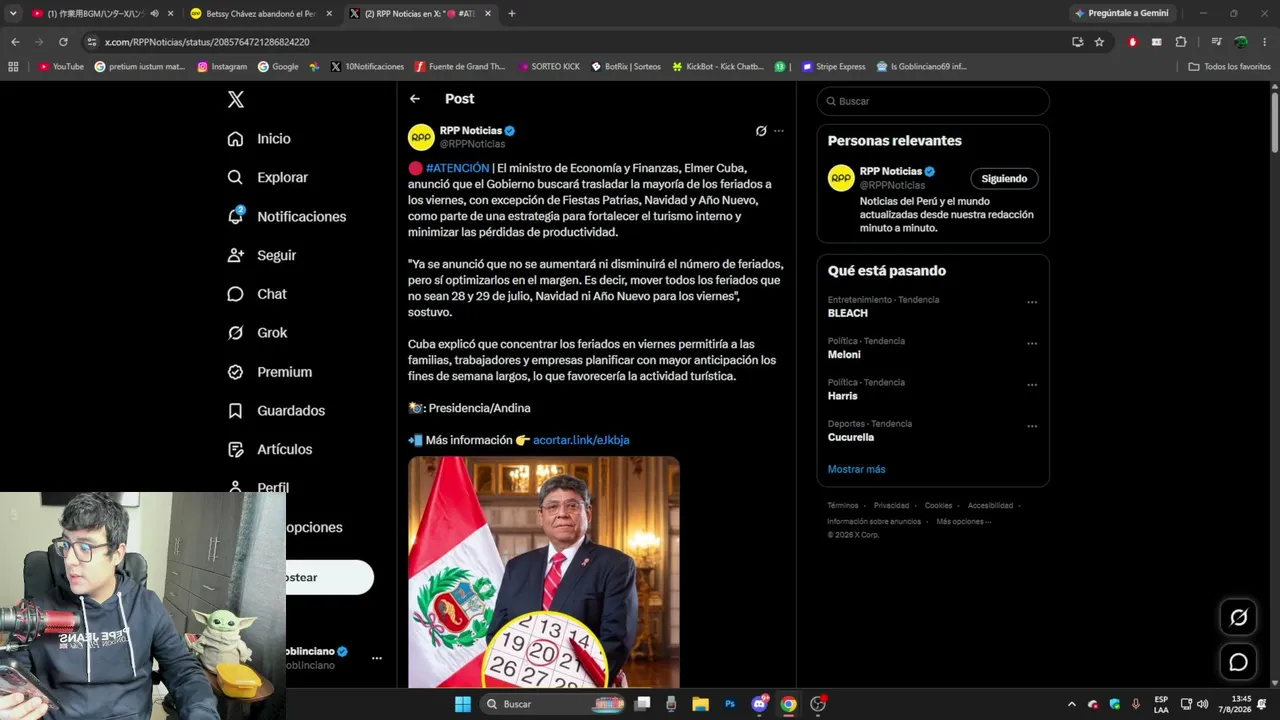Open the acortar.link/eJkbja link

581,440
